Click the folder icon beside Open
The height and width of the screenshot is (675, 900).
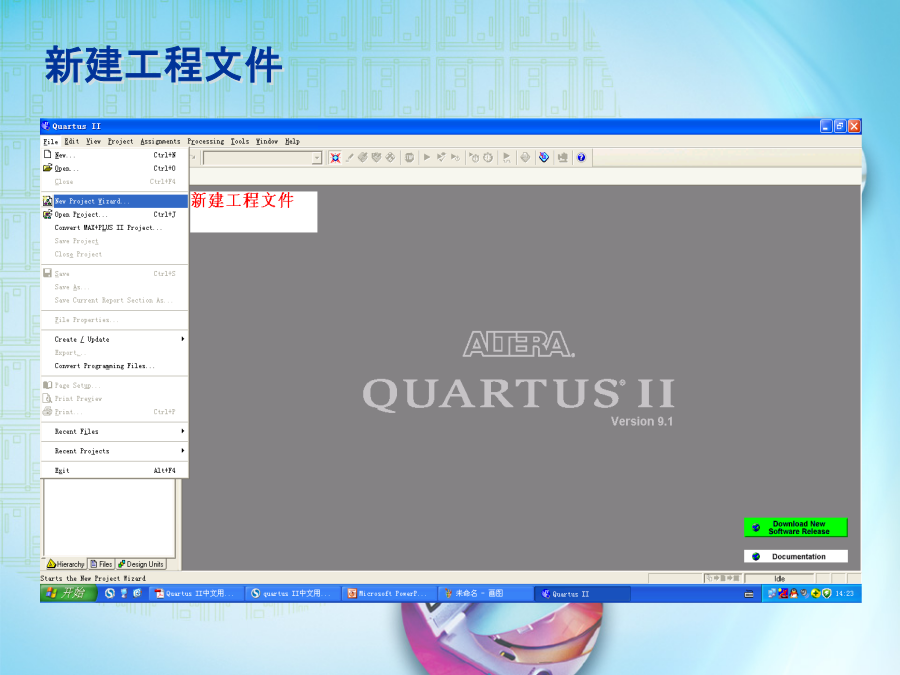point(48,168)
